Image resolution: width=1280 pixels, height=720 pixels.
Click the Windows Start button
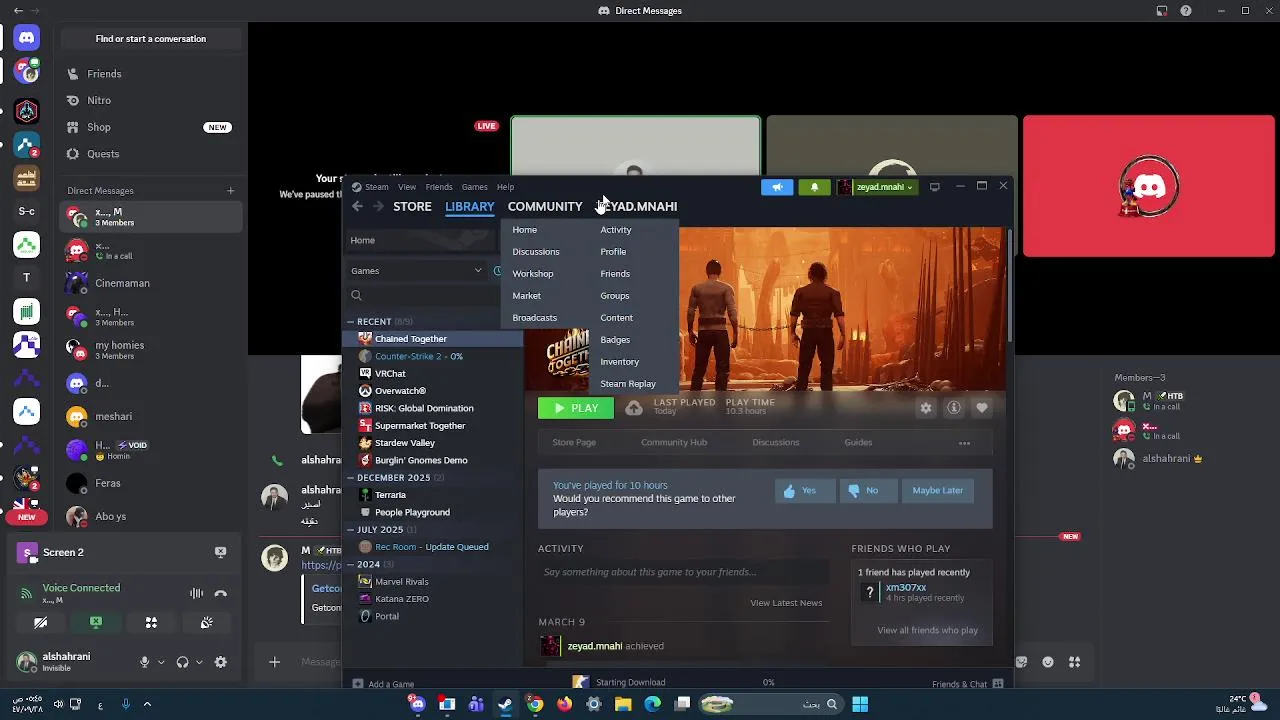860,704
